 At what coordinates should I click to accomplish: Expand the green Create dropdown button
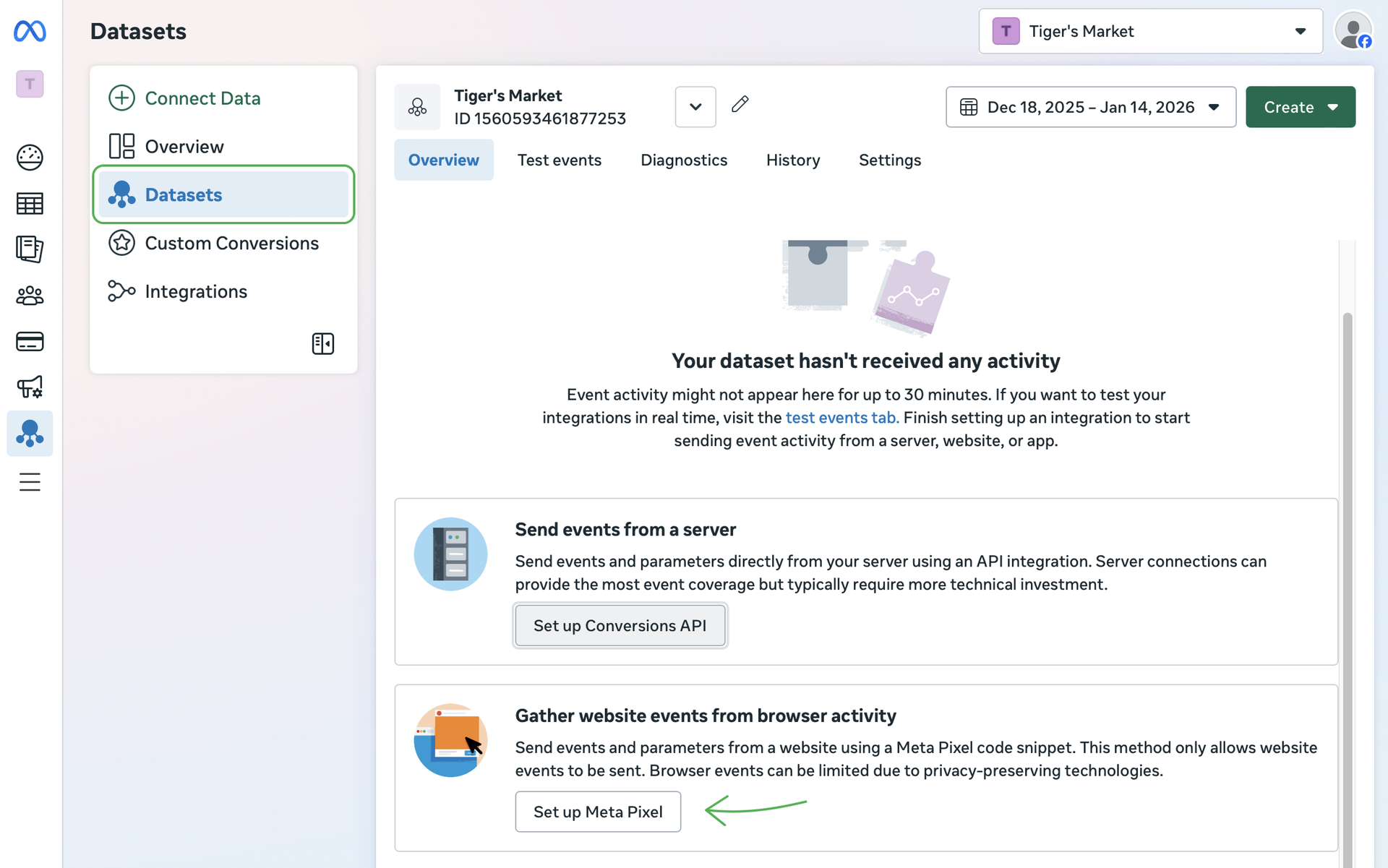1300,107
